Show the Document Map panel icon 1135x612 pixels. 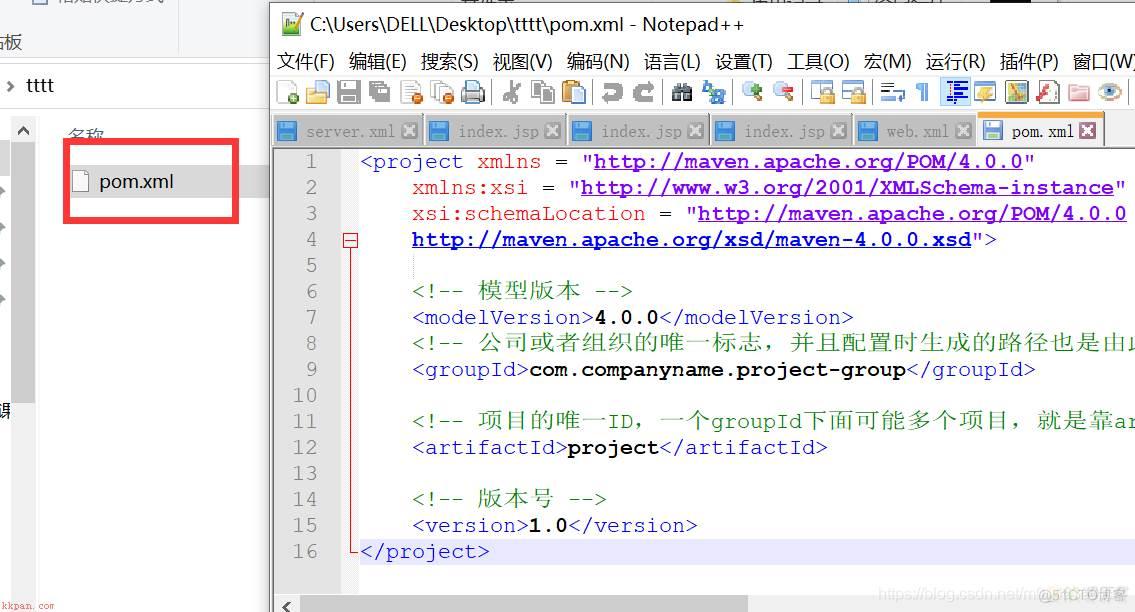tap(1016, 92)
